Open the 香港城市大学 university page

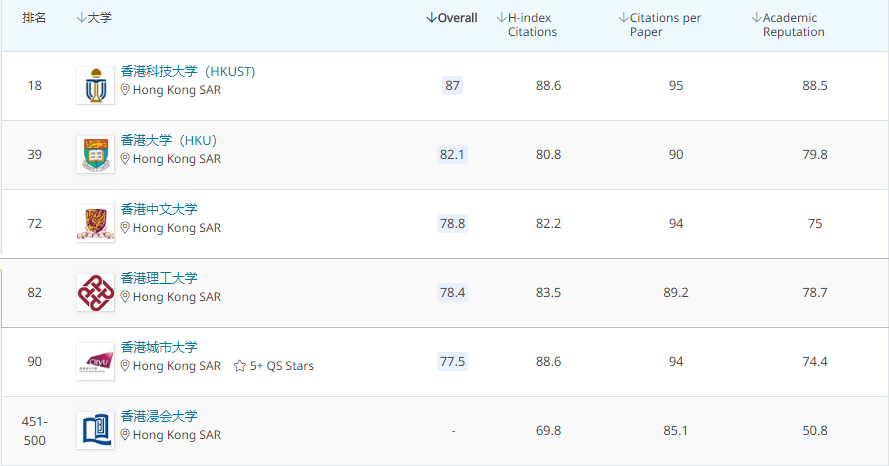pos(159,347)
